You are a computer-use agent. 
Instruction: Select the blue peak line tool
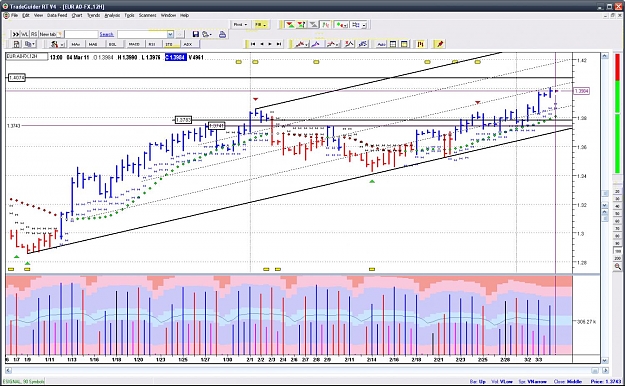(x=317, y=44)
